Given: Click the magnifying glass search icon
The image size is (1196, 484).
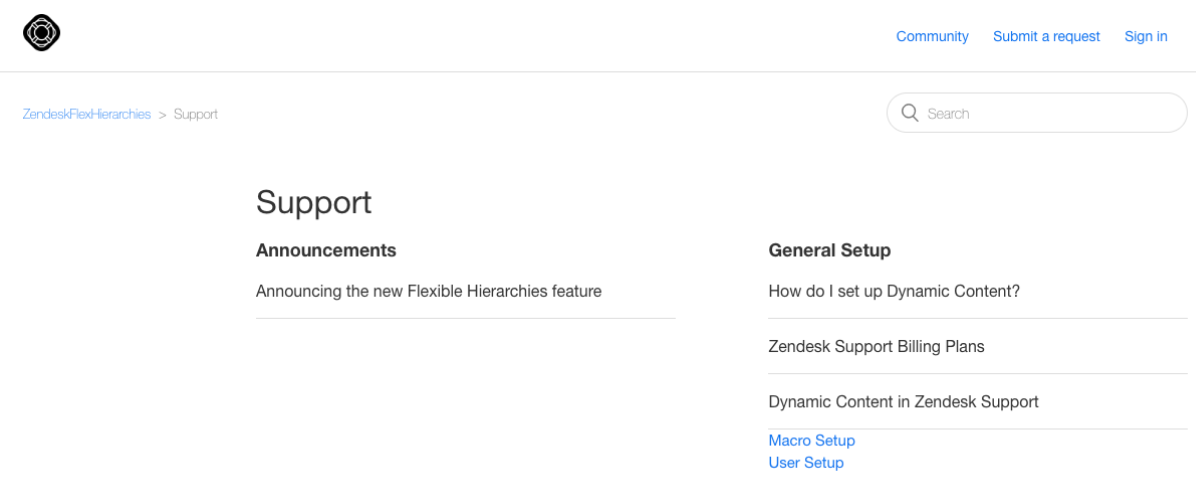Looking at the screenshot, I should tap(909, 113).
